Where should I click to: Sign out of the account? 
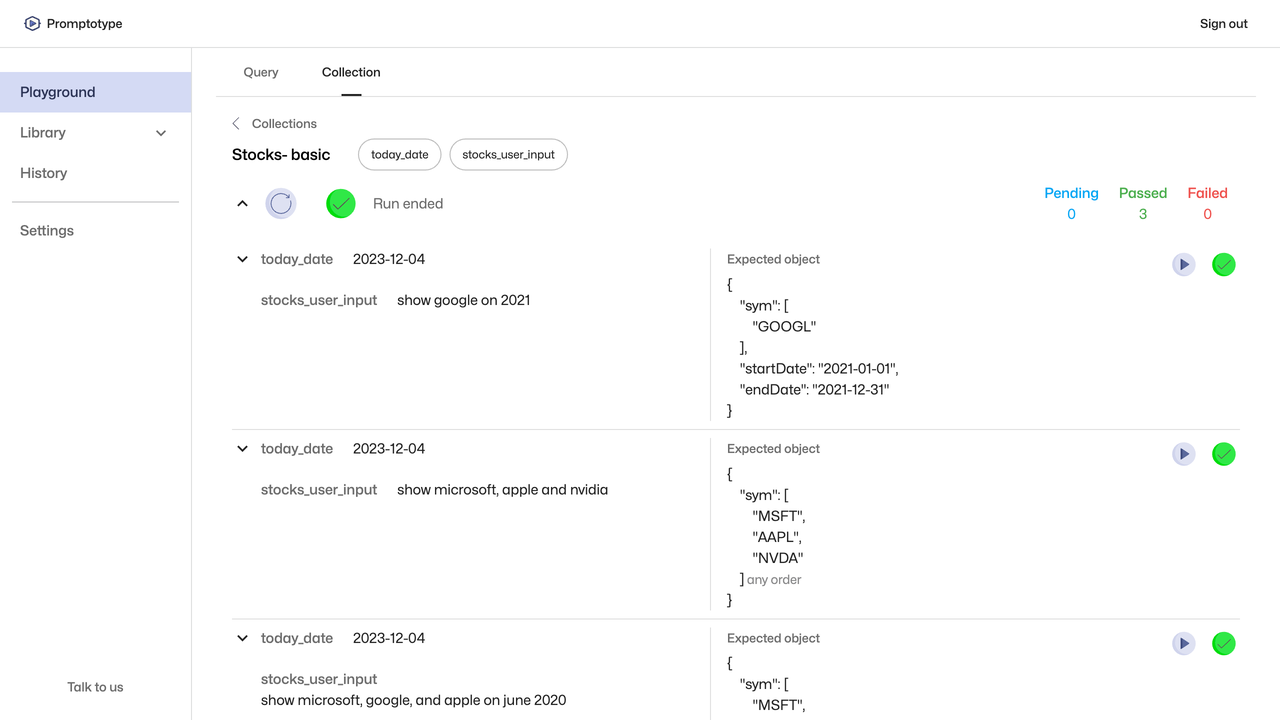click(1224, 24)
